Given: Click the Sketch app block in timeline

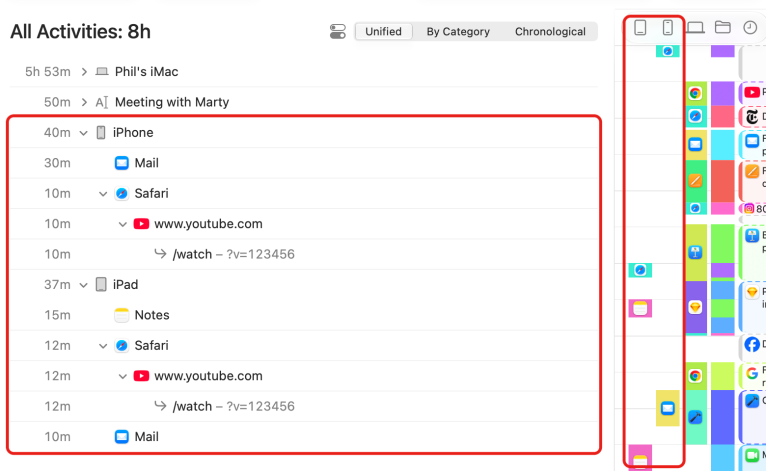Looking at the screenshot, I should pos(696,307).
